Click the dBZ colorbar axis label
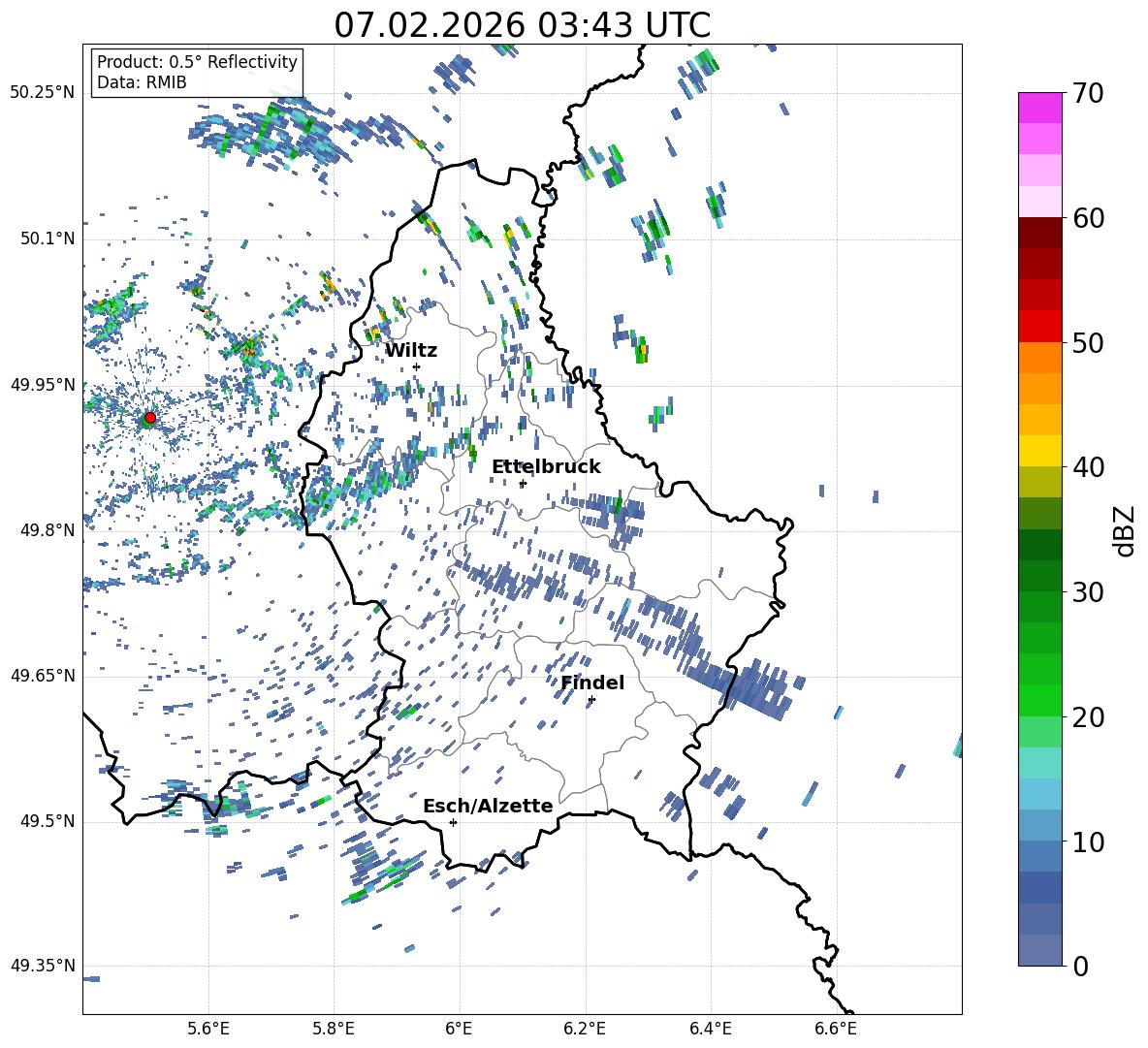The image size is (1148, 1048). coord(1125,530)
